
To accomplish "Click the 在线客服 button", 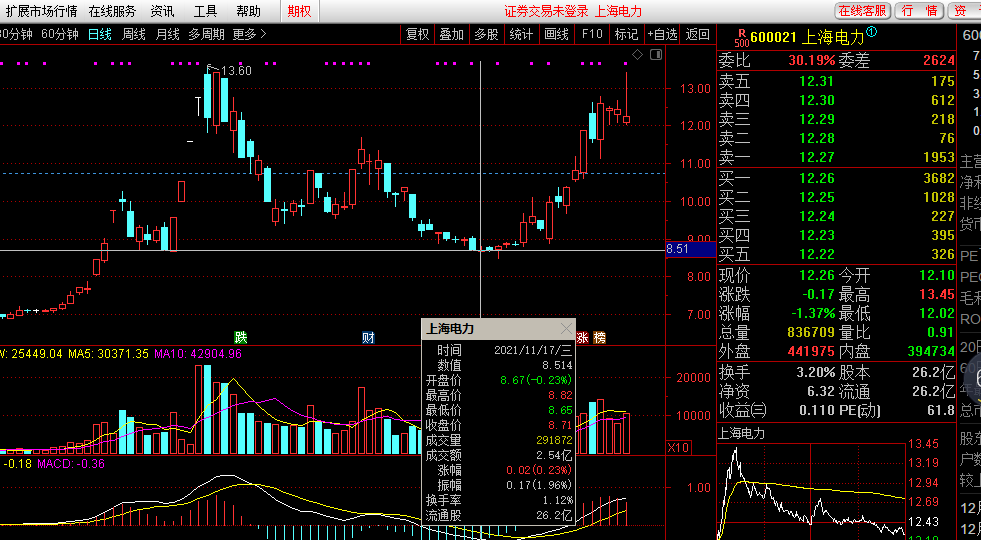I will (x=863, y=11).
